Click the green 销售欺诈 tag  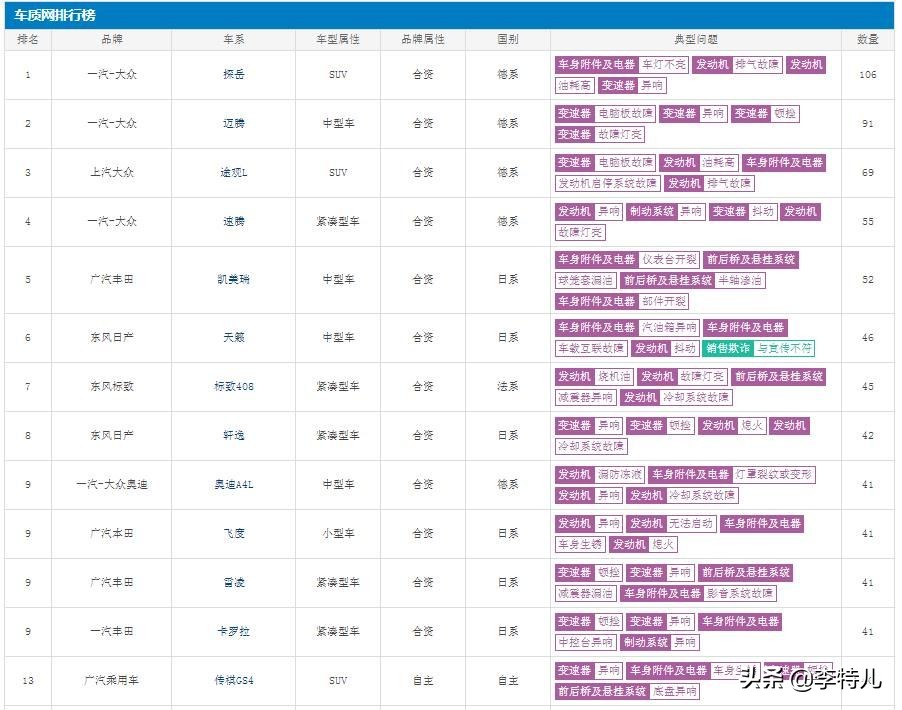point(728,348)
